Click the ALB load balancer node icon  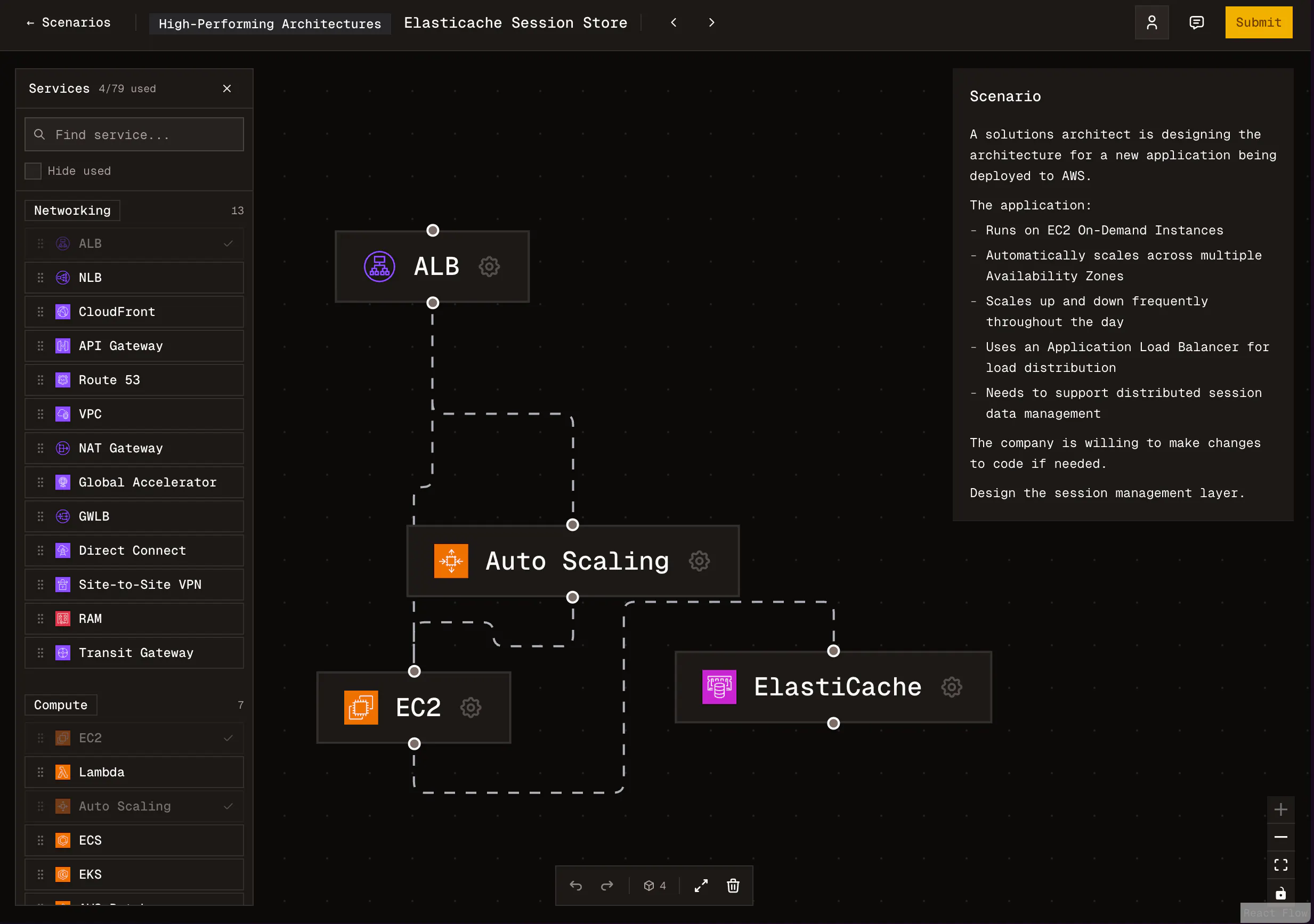pos(379,266)
